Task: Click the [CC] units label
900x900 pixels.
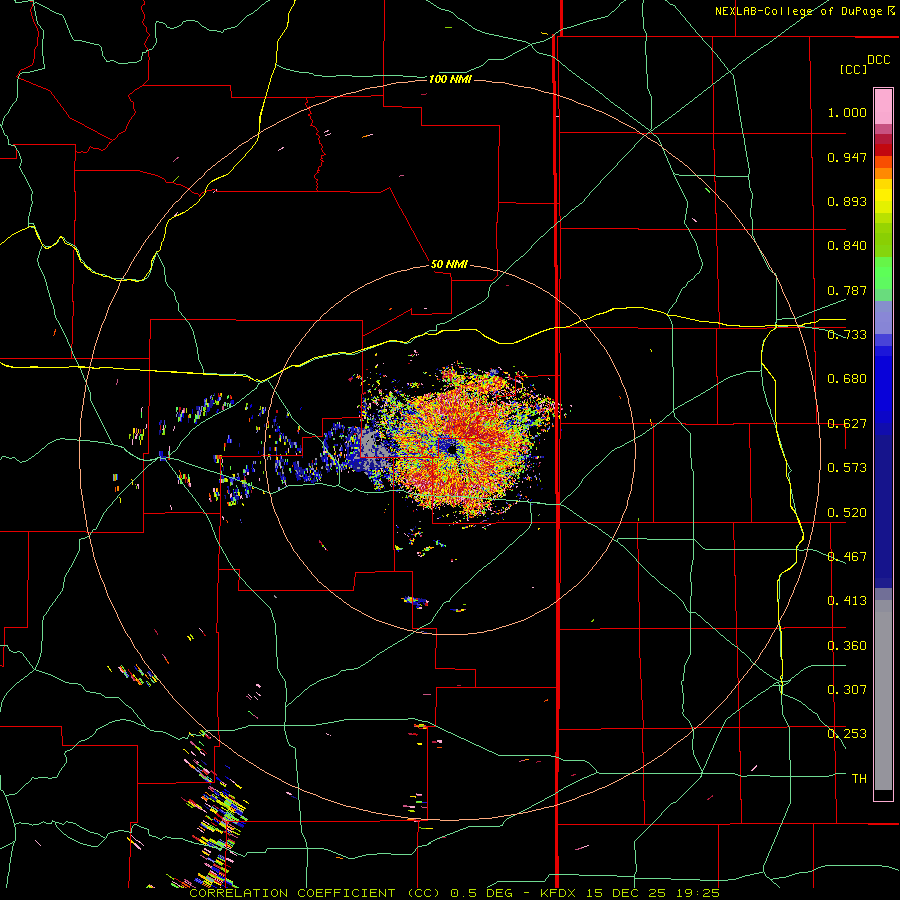Action: click(853, 69)
